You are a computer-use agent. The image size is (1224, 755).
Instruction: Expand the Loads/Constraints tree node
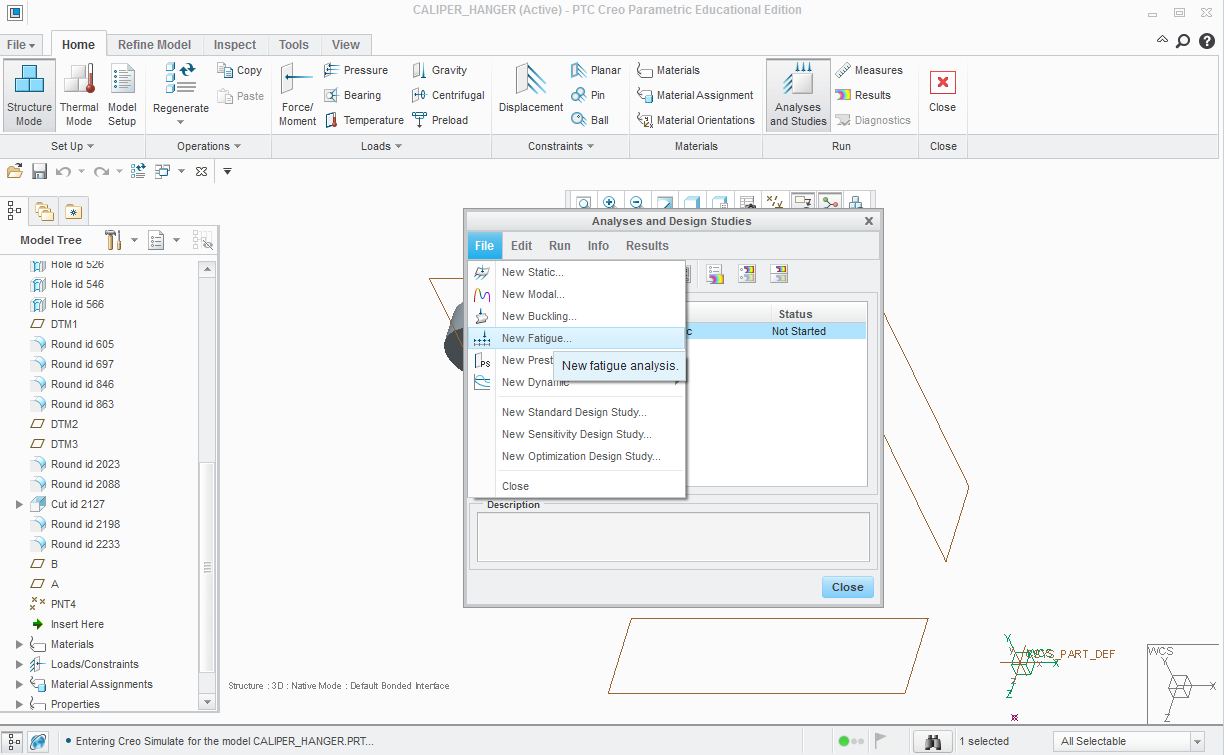pyautogui.click(x=19, y=664)
